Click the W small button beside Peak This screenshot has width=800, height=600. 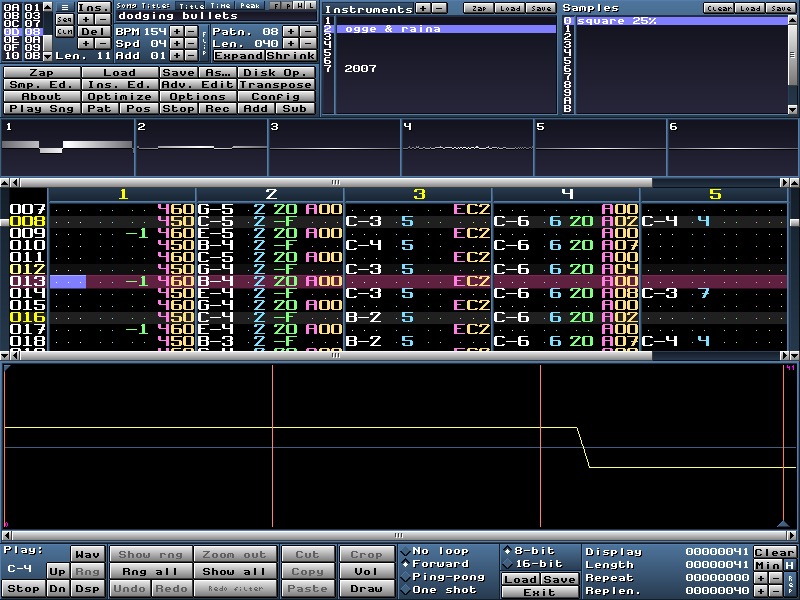click(299, 6)
